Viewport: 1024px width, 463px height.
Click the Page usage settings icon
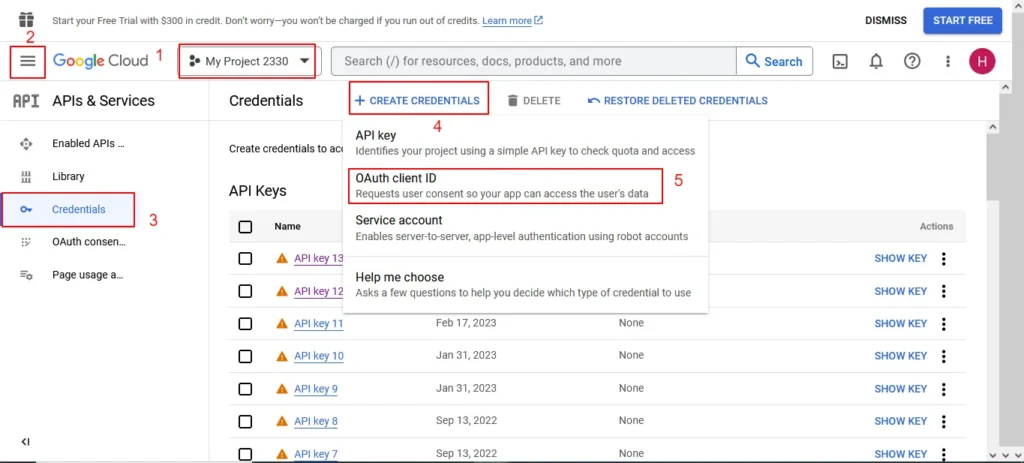tap(26, 275)
